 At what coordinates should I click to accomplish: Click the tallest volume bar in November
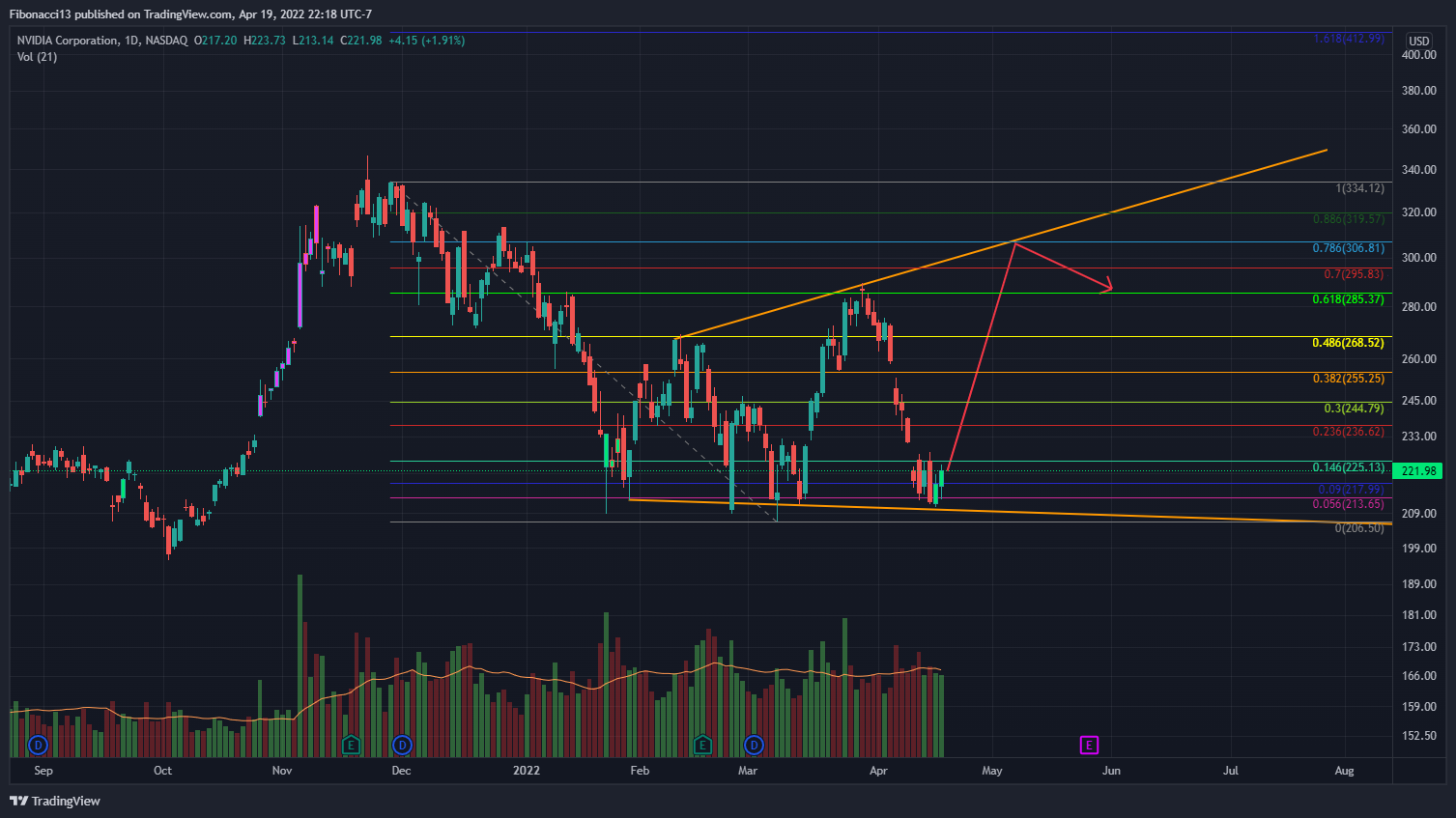(x=300, y=666)
